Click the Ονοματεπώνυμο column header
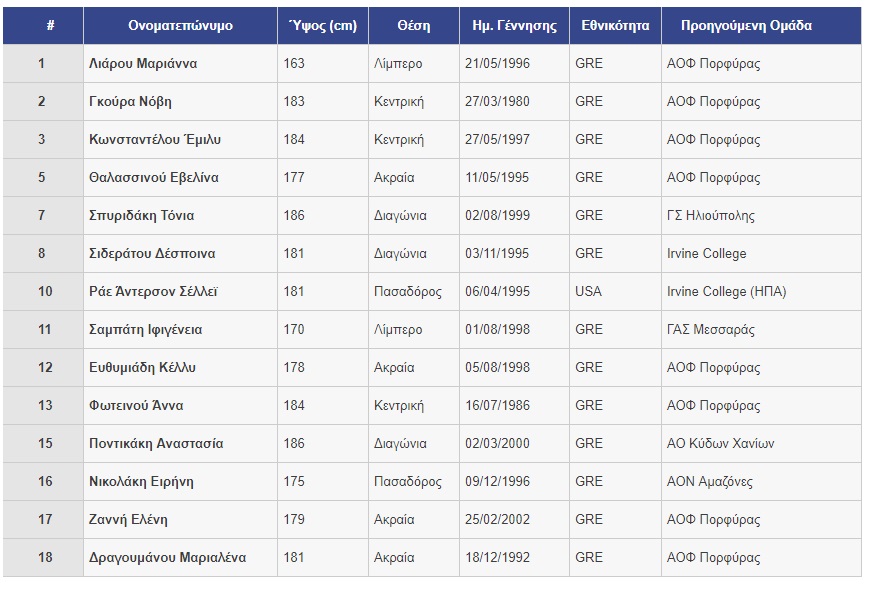875x593 pixels. click(x=180, y=26)
